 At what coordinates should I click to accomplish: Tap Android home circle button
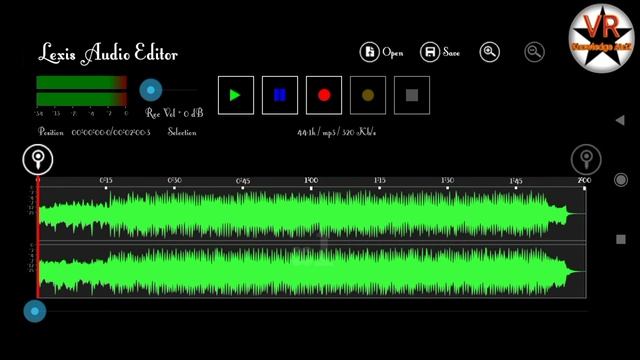tap(621, 180)
